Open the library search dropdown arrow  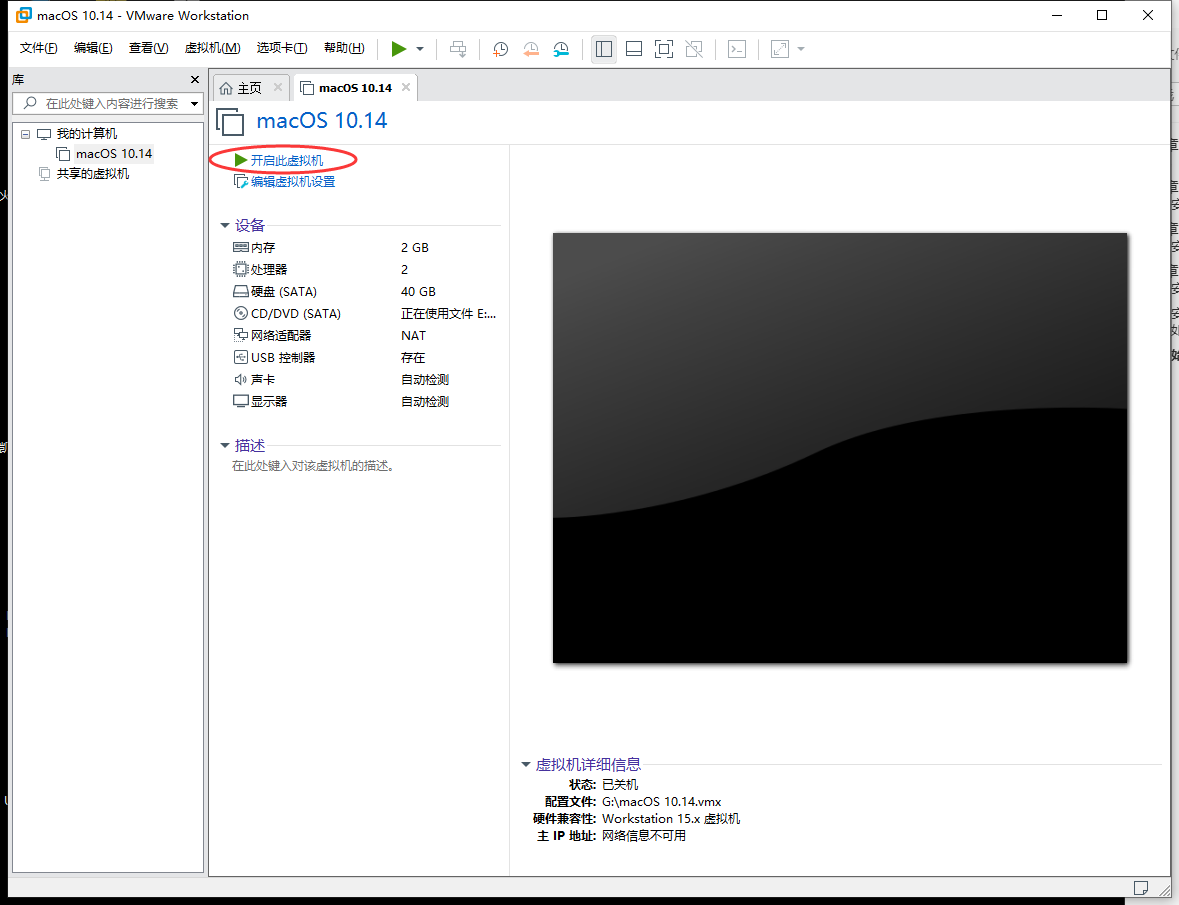point(195,104)
